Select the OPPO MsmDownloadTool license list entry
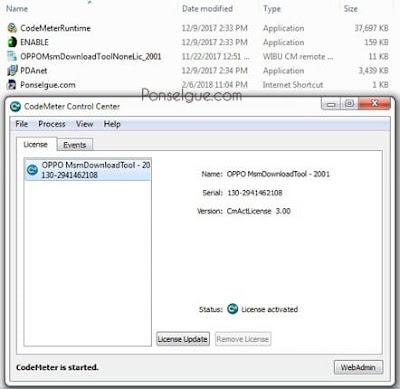 [88, 170]
